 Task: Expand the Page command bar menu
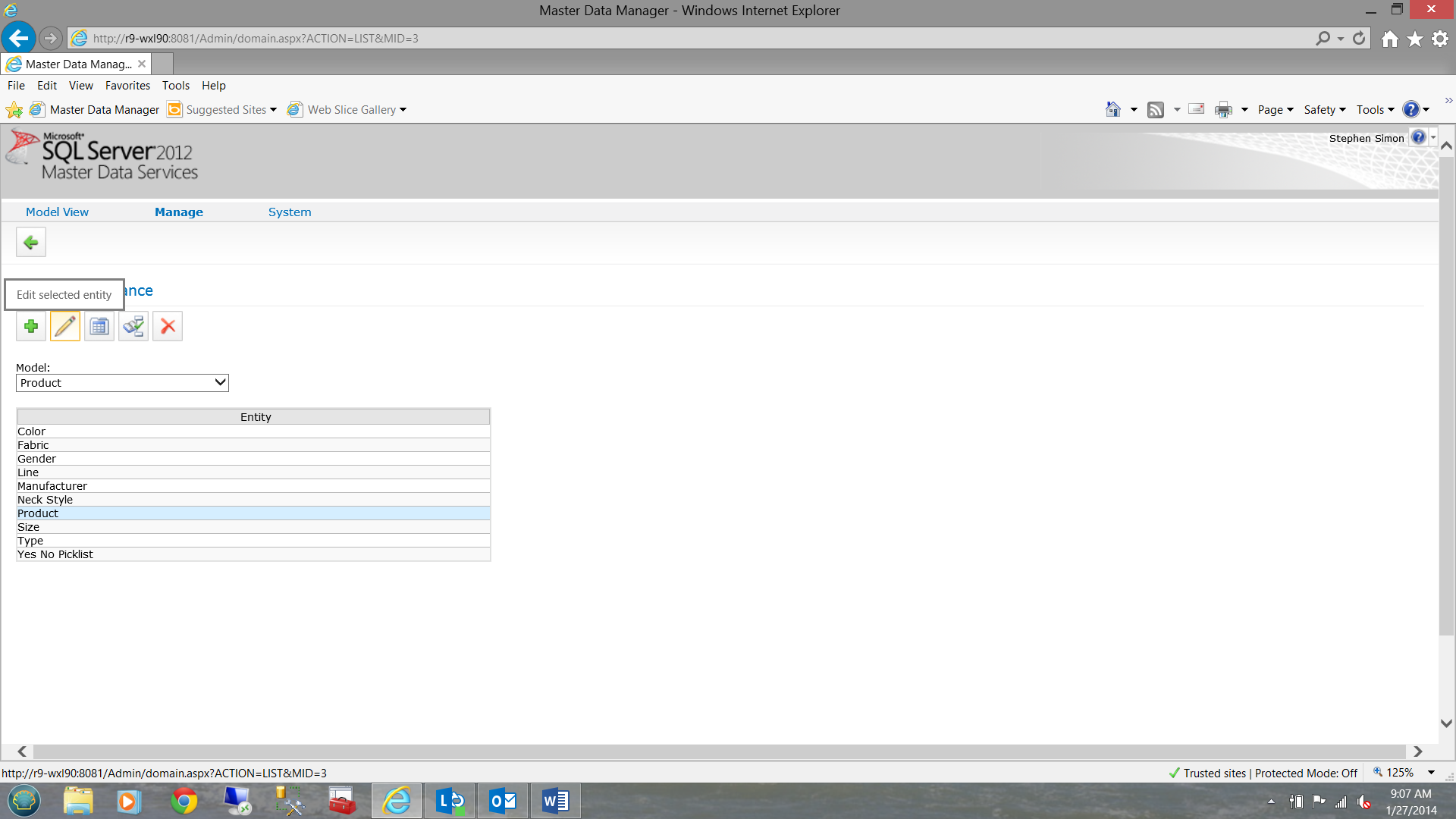coord(1276,110)
